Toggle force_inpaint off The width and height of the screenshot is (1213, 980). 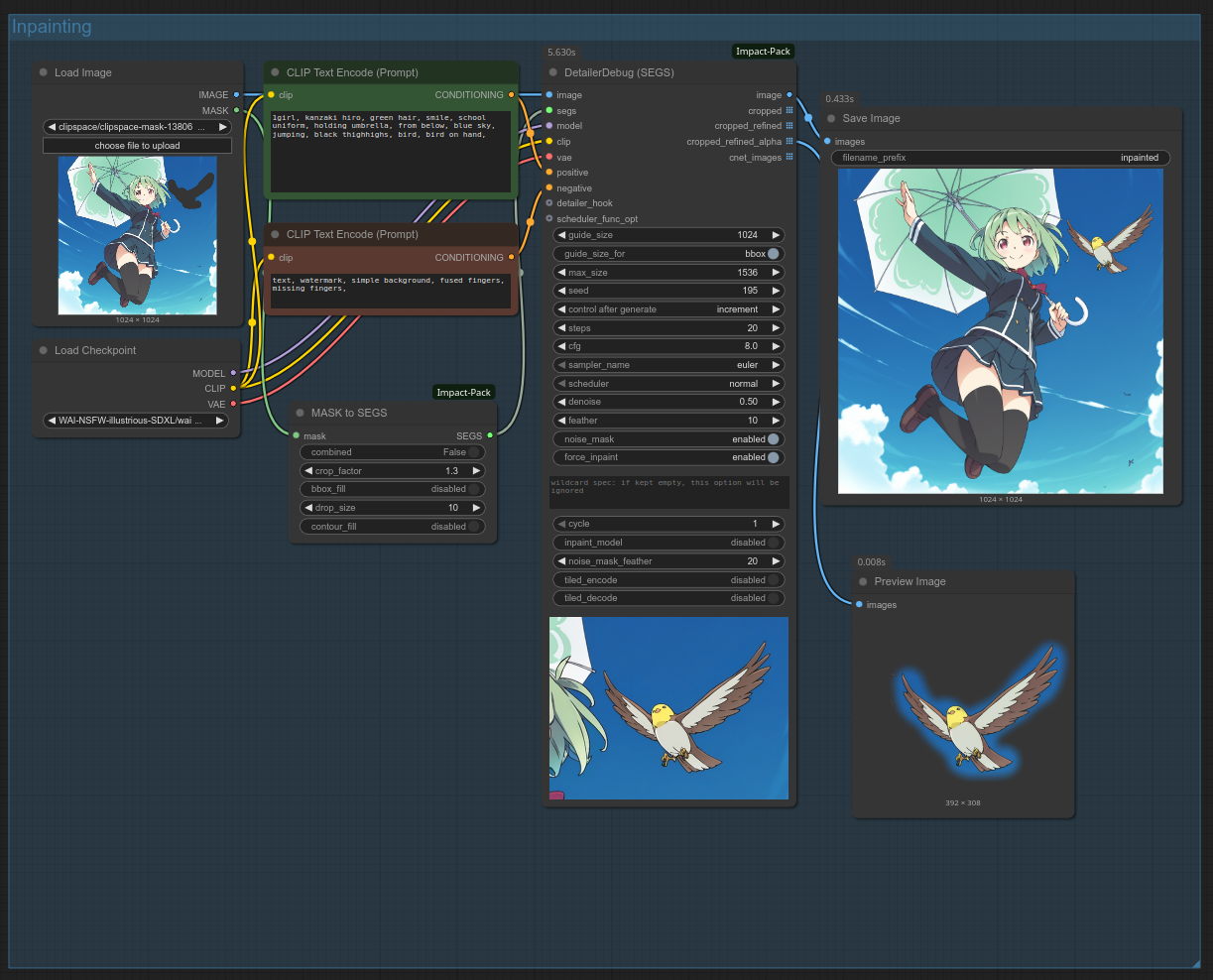[x=773, y=457]
